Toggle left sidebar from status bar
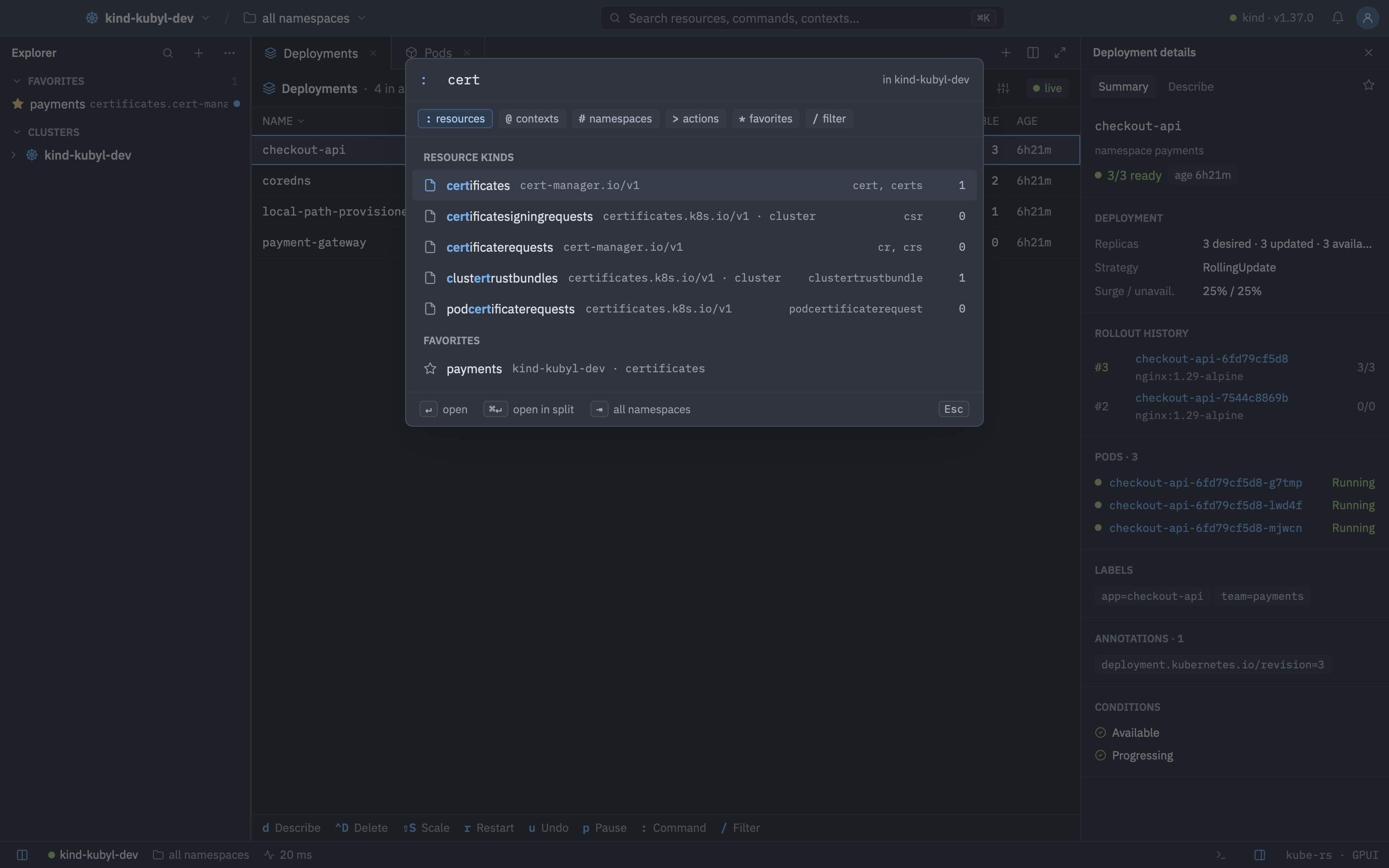The height and width of the screenshot is (868, 1389). pyautogui.click(x=22, y=855)
